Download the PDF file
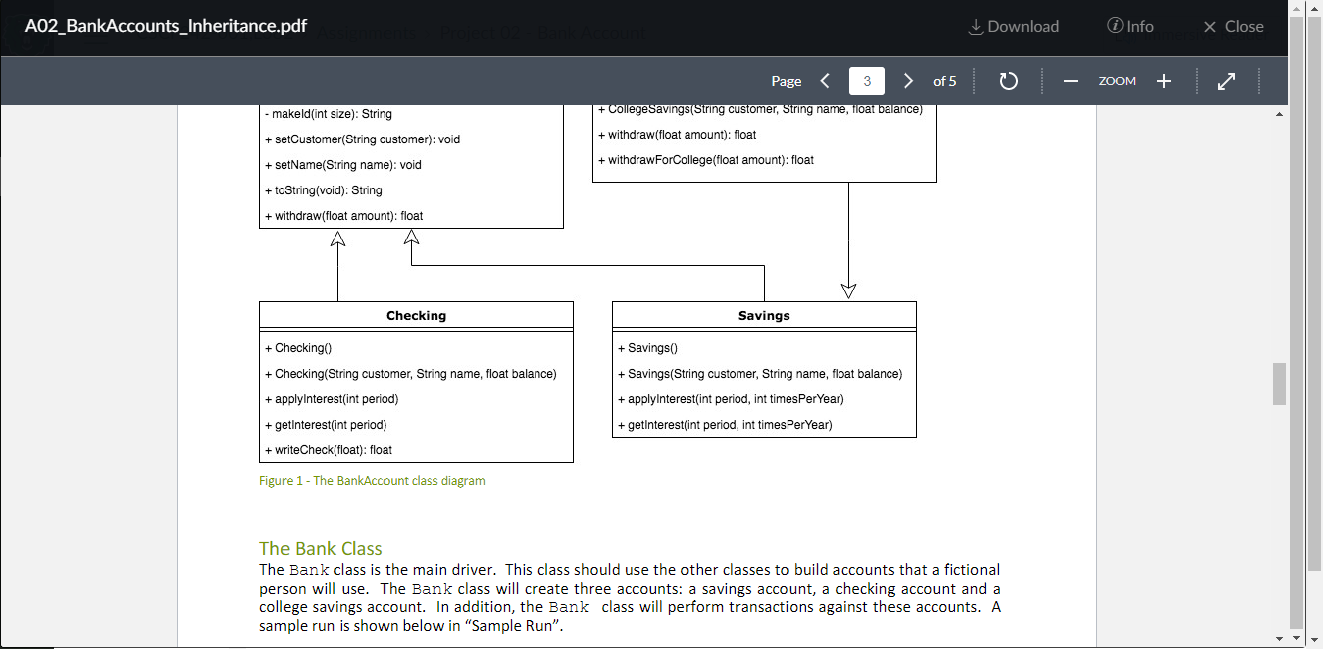 pyautogui.click(x=1014, y=27)
